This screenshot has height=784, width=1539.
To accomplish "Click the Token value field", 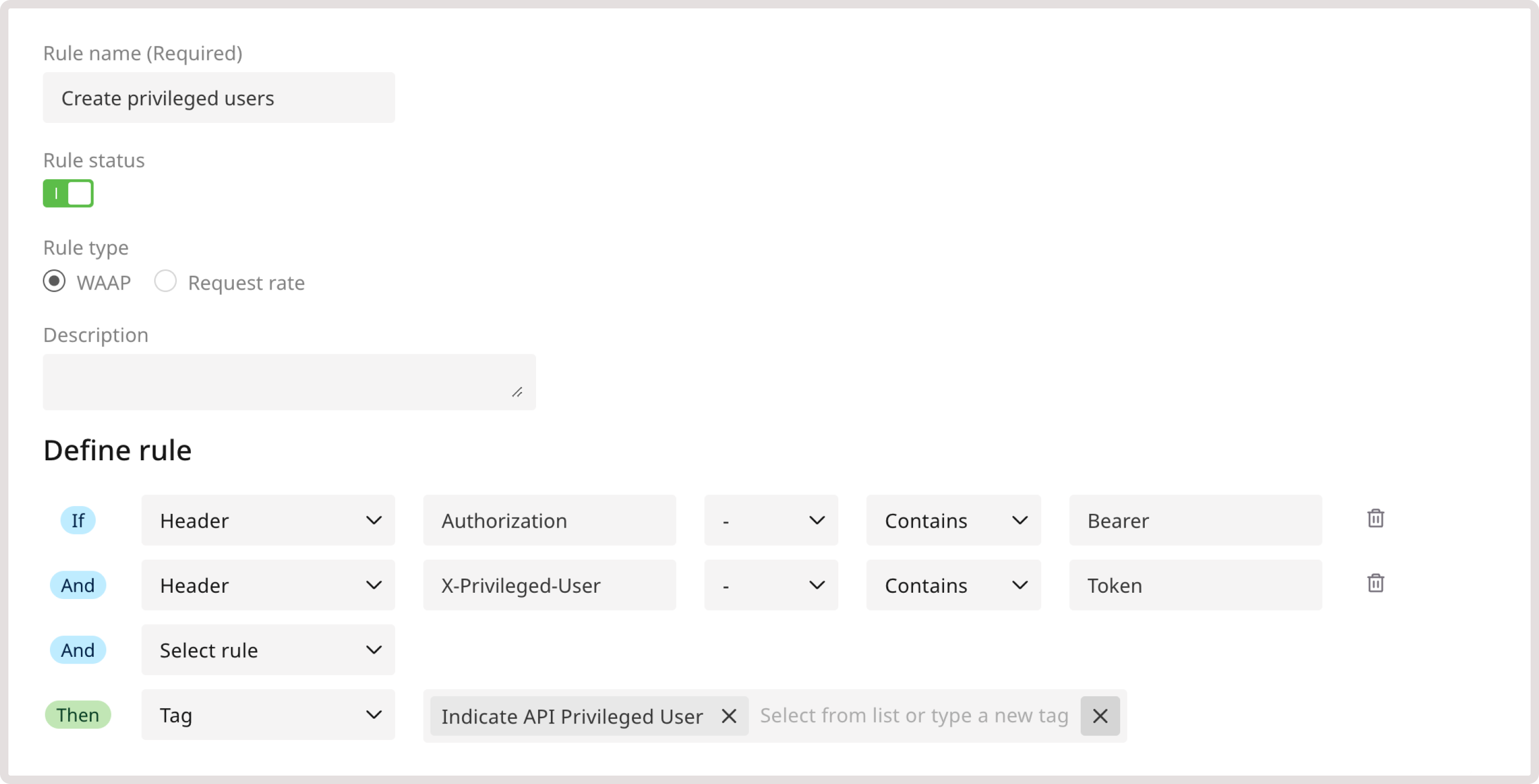I will pyautogui.click(x=1195, y=585).
